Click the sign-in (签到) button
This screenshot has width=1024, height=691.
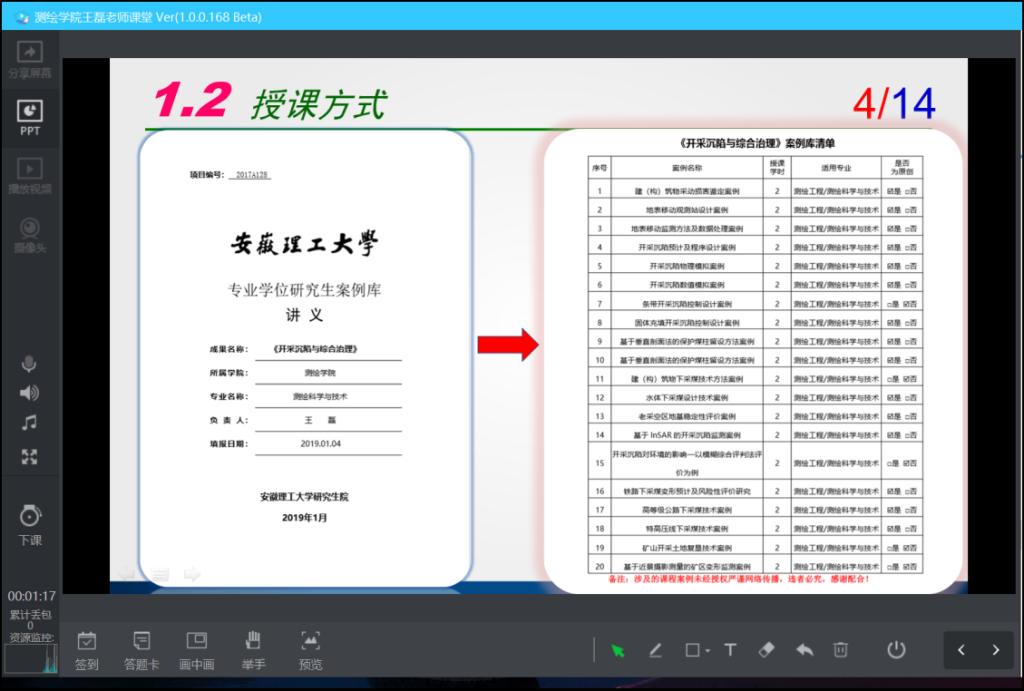(x=87, y=650)
